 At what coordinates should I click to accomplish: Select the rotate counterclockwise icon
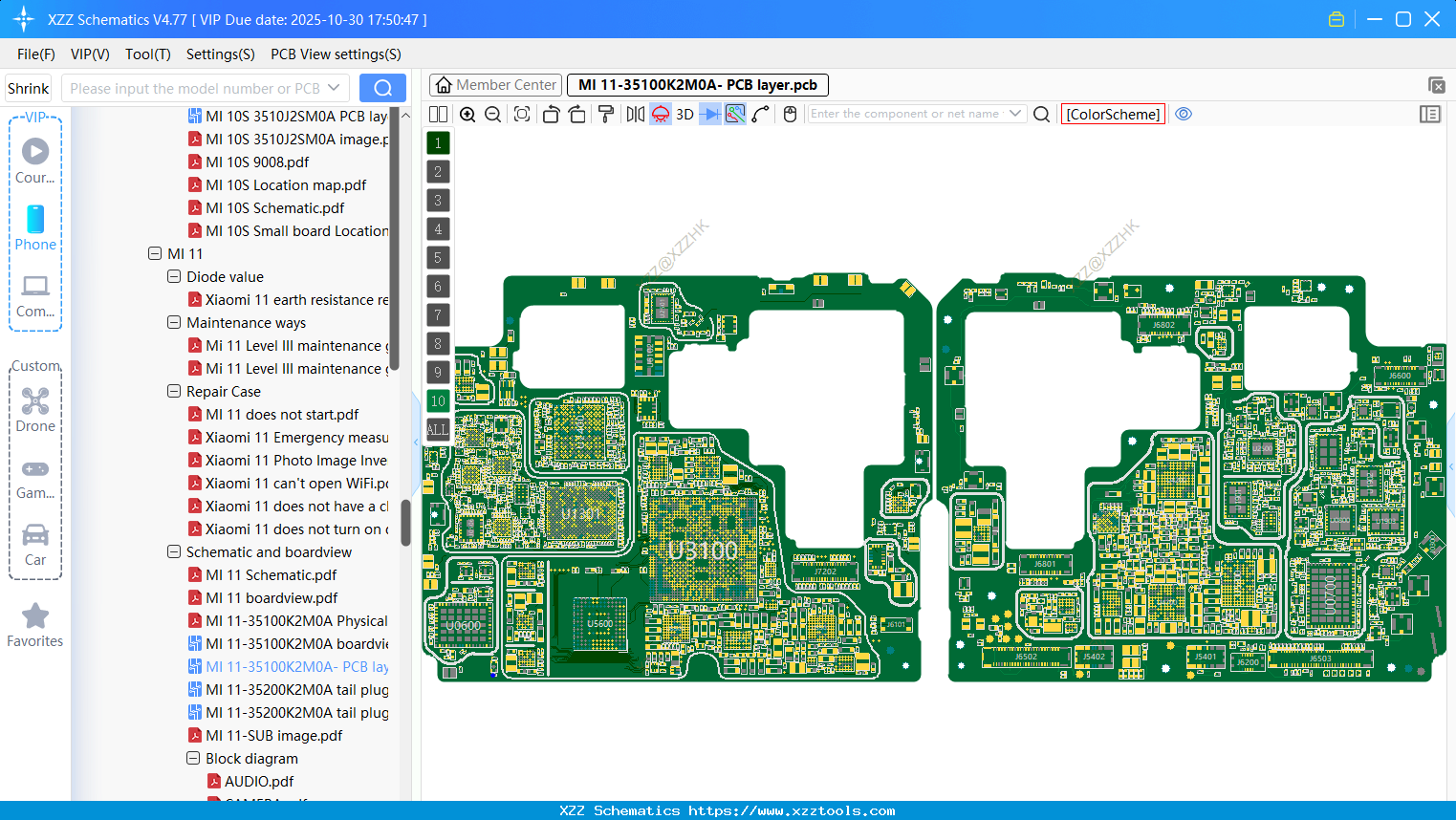pos(551,114)
